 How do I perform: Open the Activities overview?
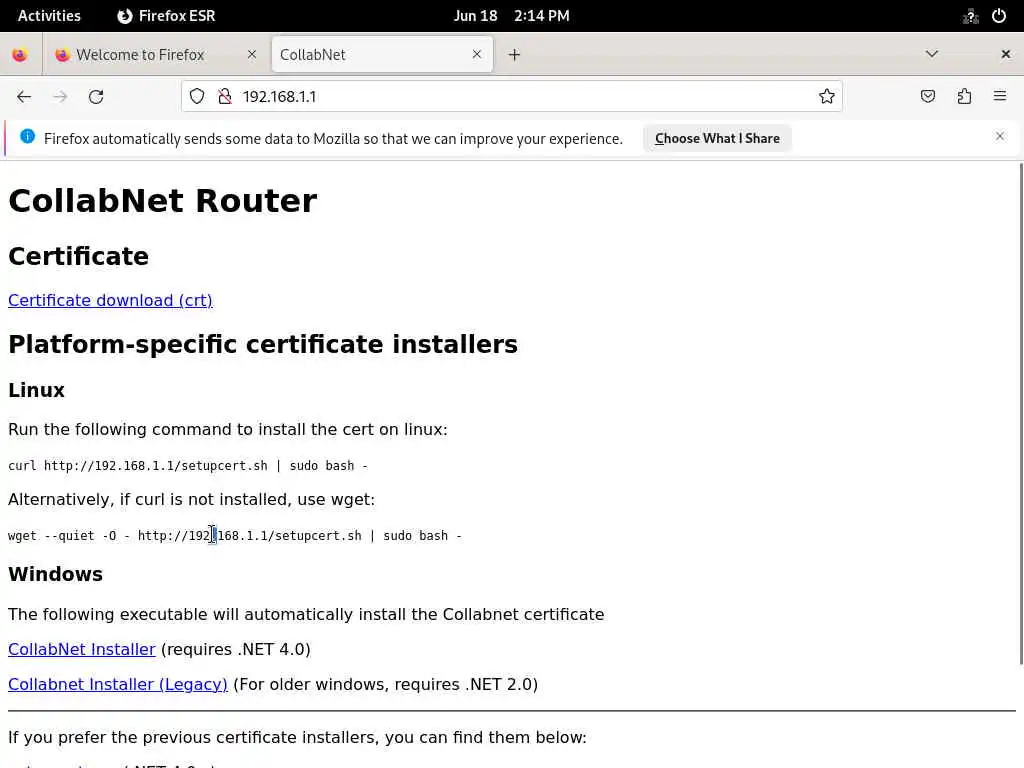coord(49,16)
